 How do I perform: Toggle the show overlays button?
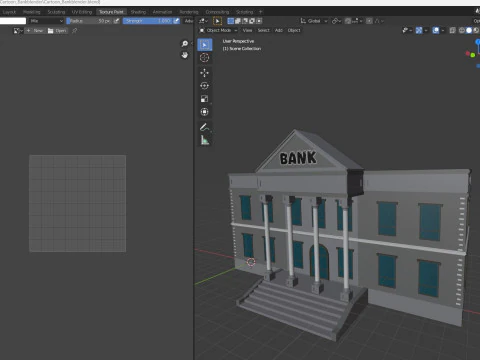[436, 30]
